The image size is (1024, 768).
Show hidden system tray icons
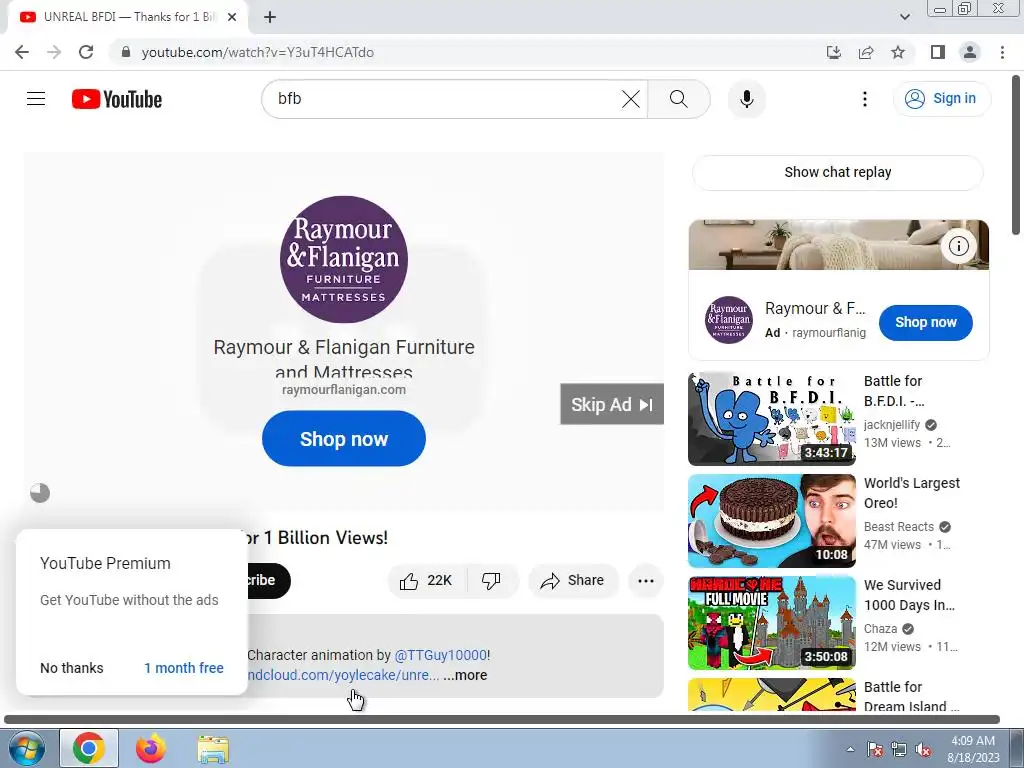[850, 749]
